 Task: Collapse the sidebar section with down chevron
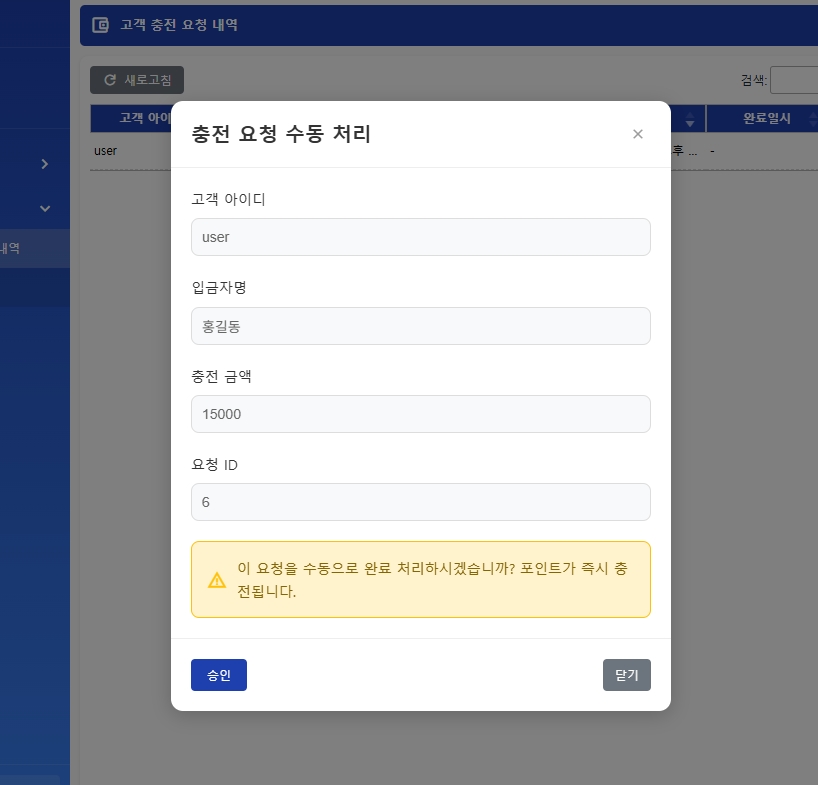(x=44, y=208)
